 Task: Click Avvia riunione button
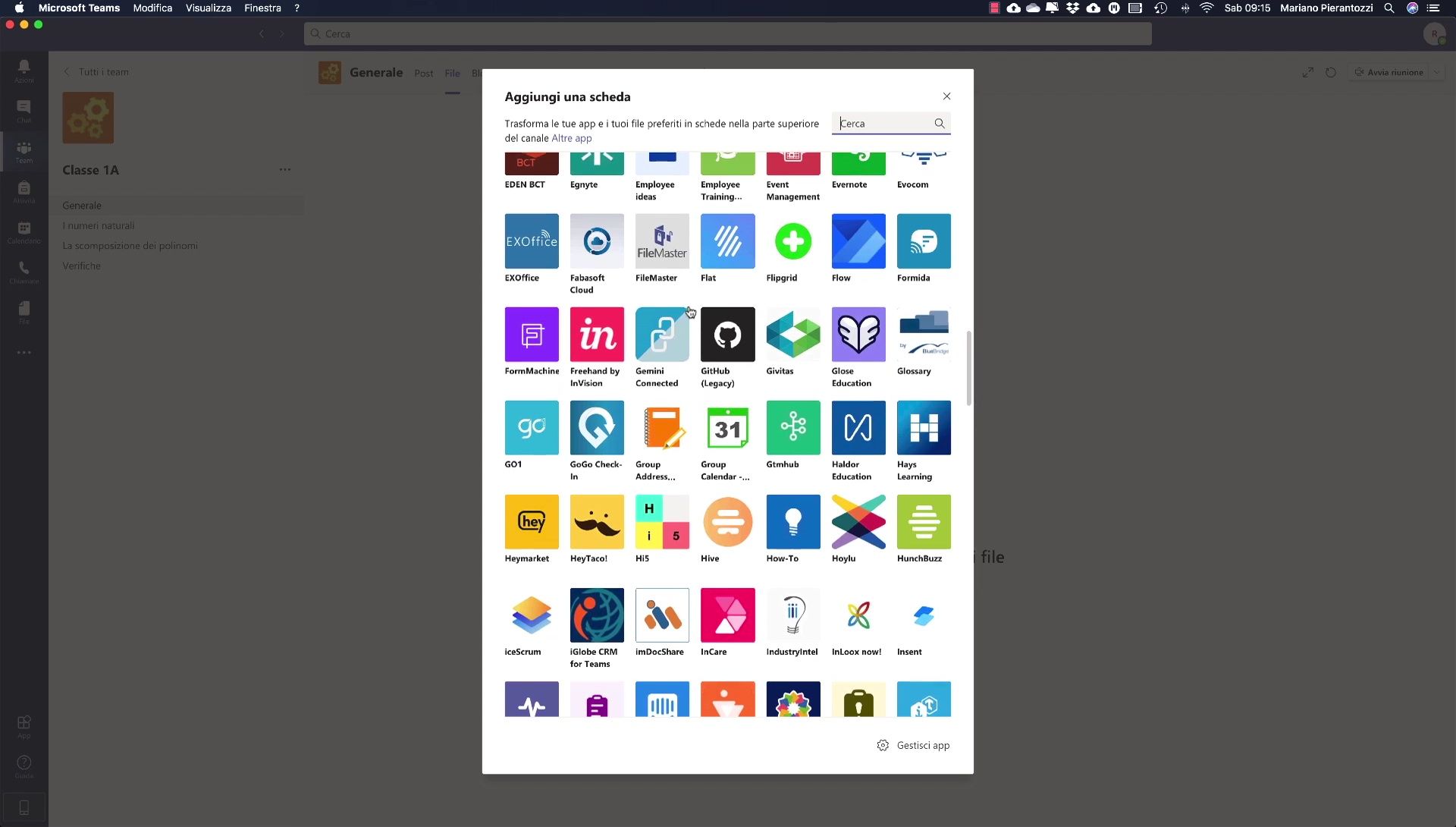tap(1389, 72)
